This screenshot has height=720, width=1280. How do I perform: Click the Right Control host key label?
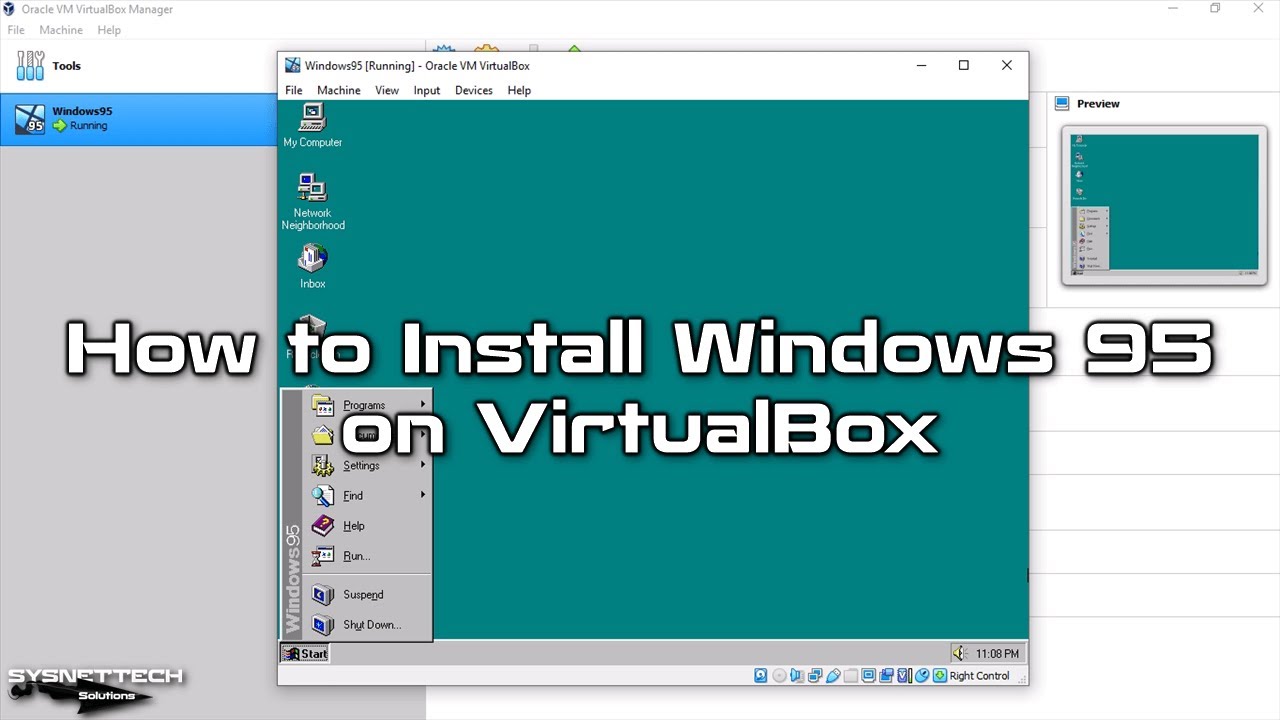coord(980,676)
